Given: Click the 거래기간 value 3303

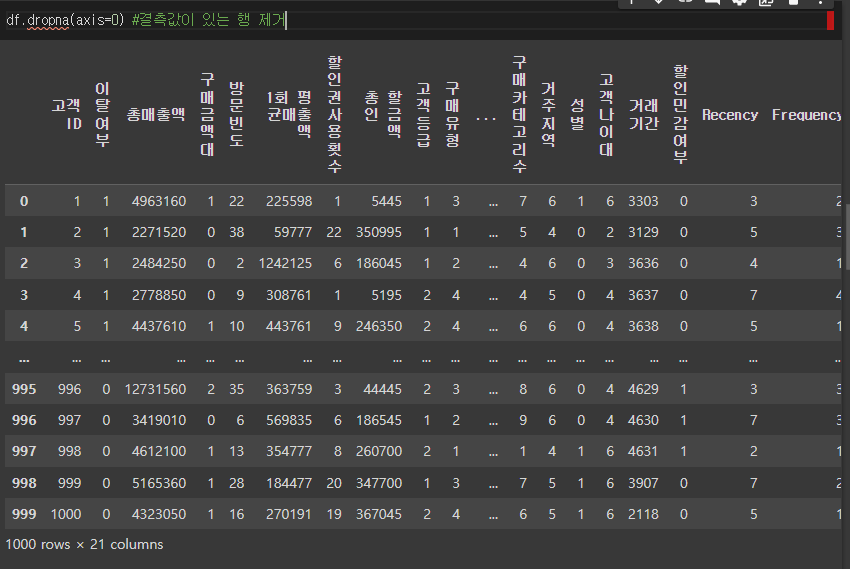Looking at the screenshot, I should coord(643,202).
